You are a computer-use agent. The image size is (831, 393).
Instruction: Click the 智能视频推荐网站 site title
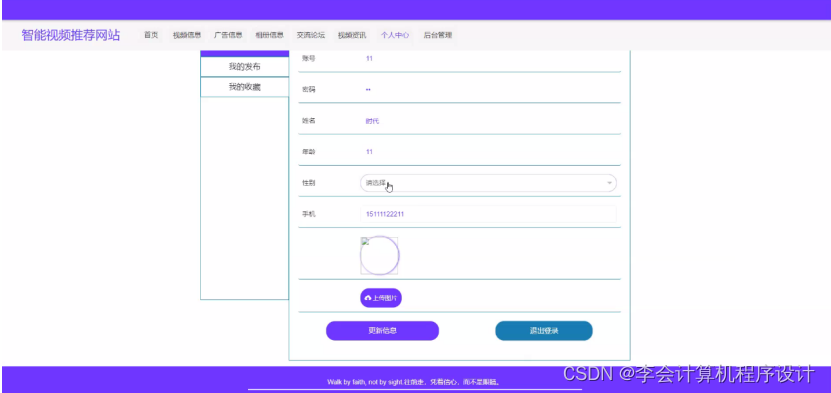pos(70,35)
